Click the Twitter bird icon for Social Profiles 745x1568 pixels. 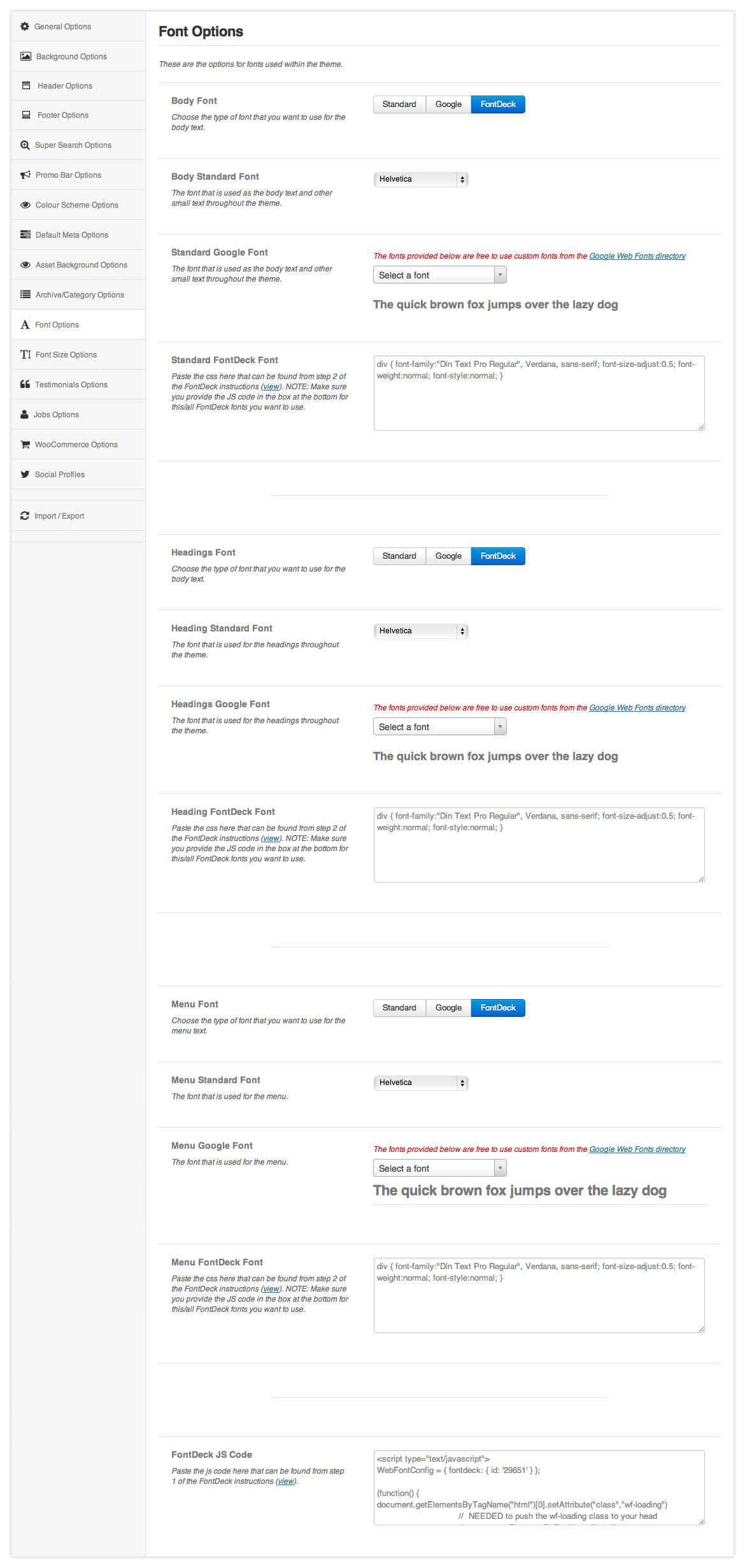[x=25, y=475]
